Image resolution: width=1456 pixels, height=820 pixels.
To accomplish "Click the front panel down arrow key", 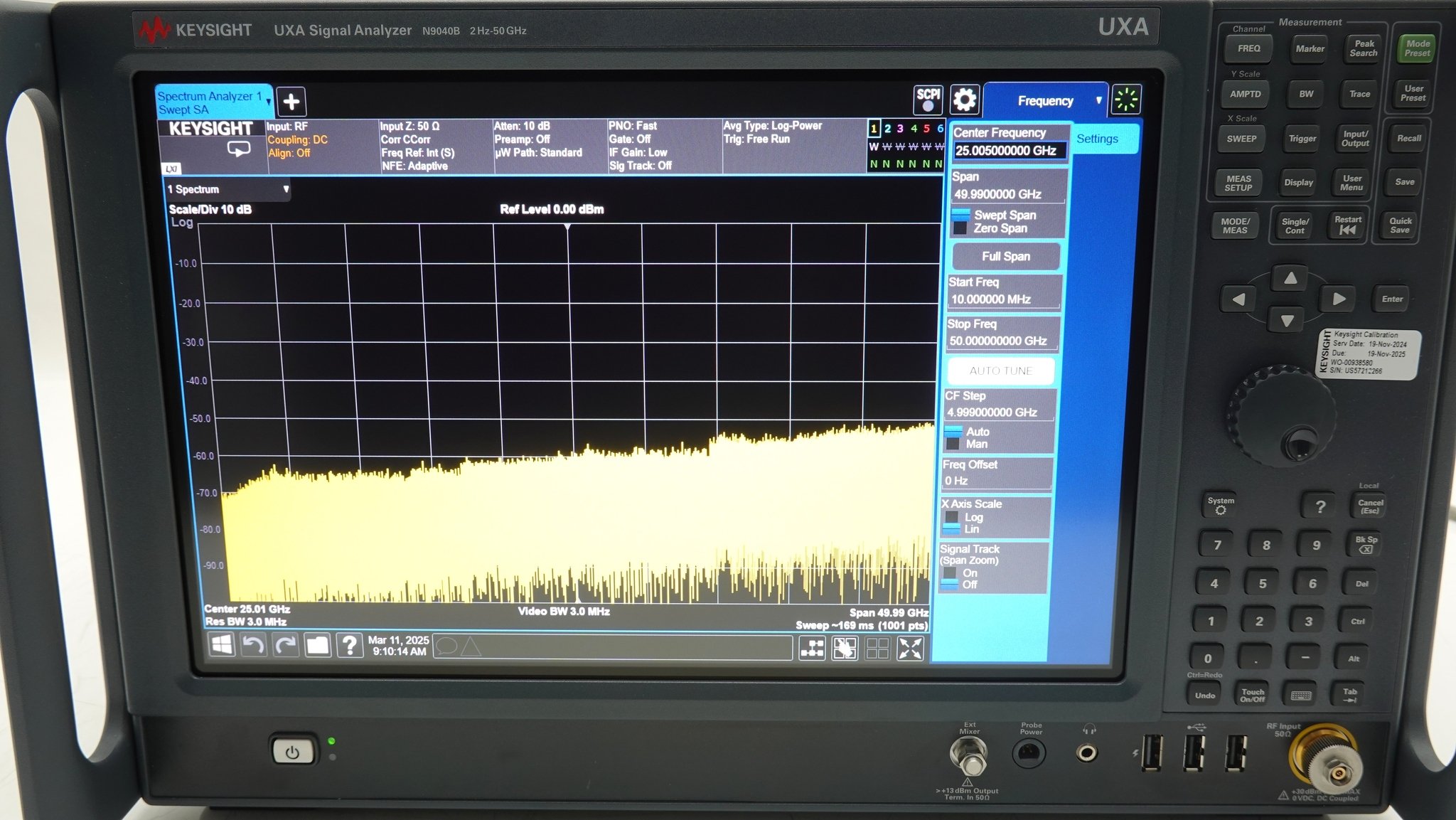I will 1287,321.
